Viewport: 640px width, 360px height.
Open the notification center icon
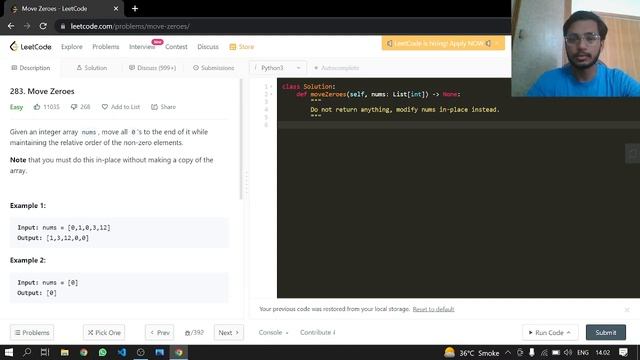[x=623, y=352]
